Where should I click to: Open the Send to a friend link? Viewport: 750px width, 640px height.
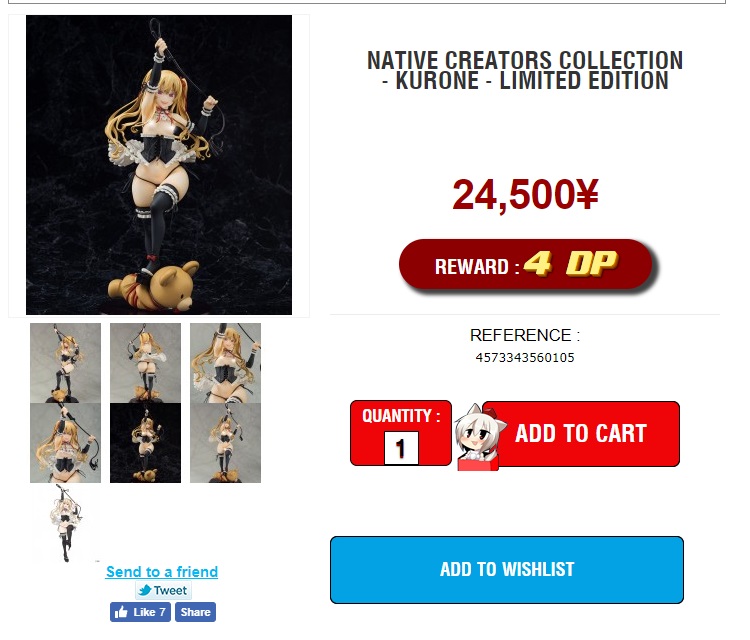[162, 572]
